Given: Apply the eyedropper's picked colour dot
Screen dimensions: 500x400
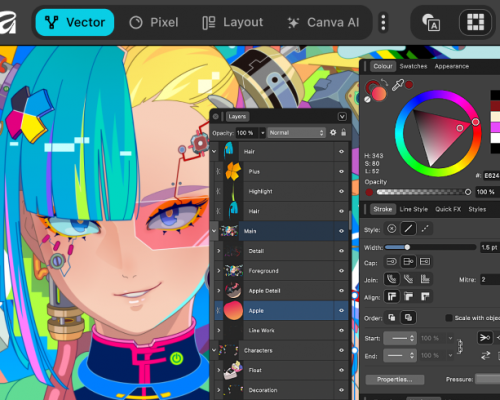Looking at the screenshot, I should (409, 85).
